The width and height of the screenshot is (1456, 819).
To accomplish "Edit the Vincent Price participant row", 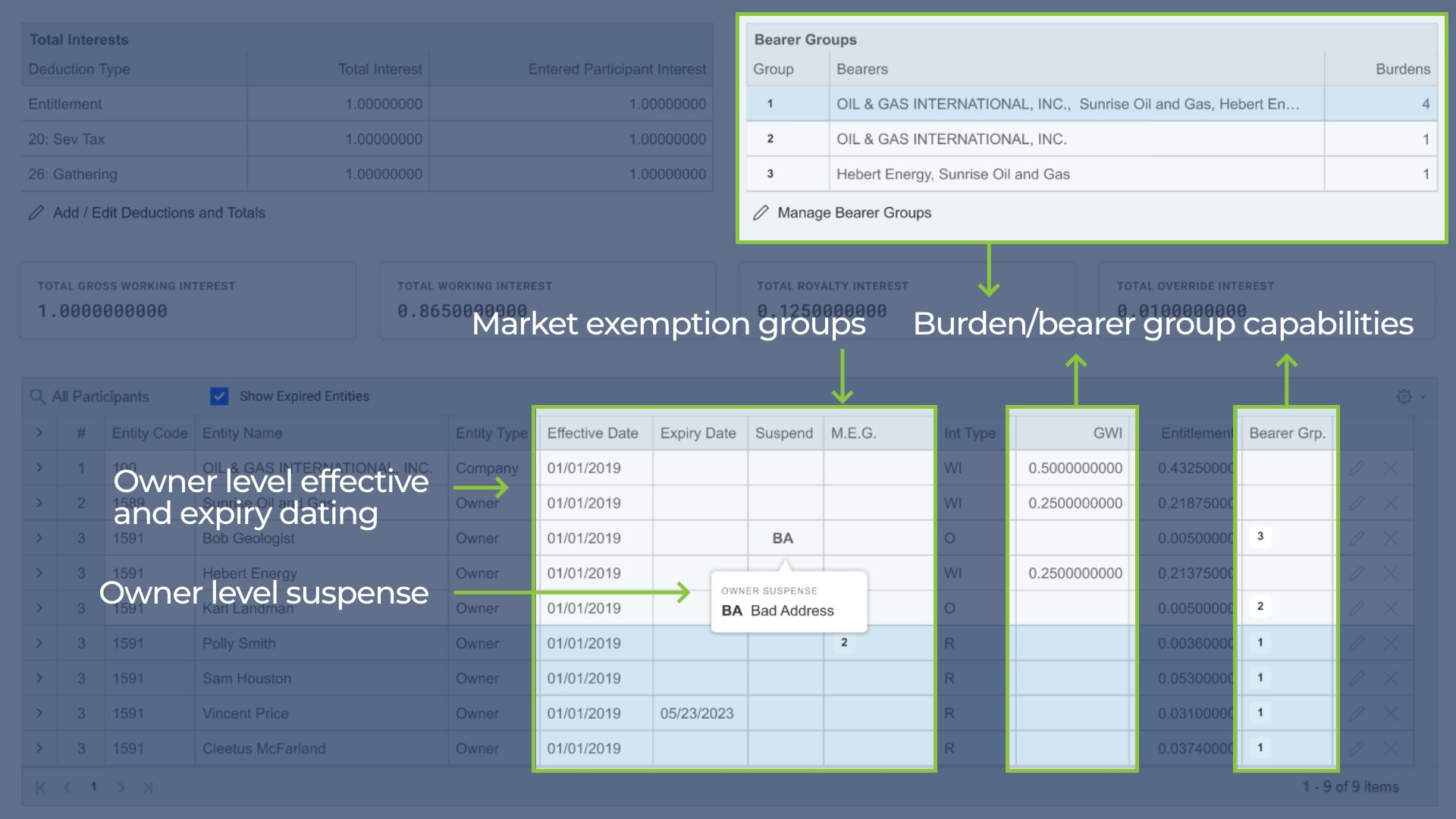I will pyautogui.click(x=1357, y=714).
